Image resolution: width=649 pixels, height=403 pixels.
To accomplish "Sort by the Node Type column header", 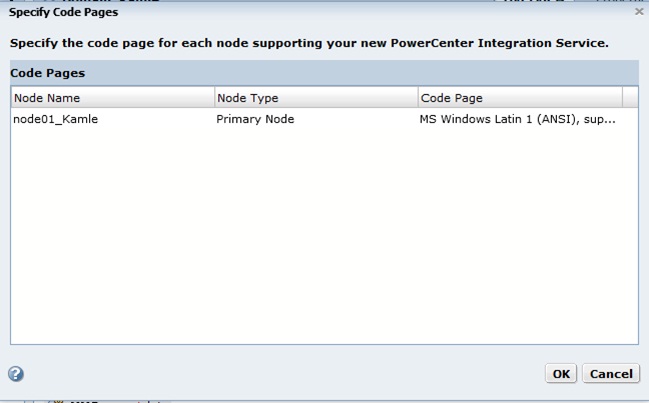I will 316,98.
